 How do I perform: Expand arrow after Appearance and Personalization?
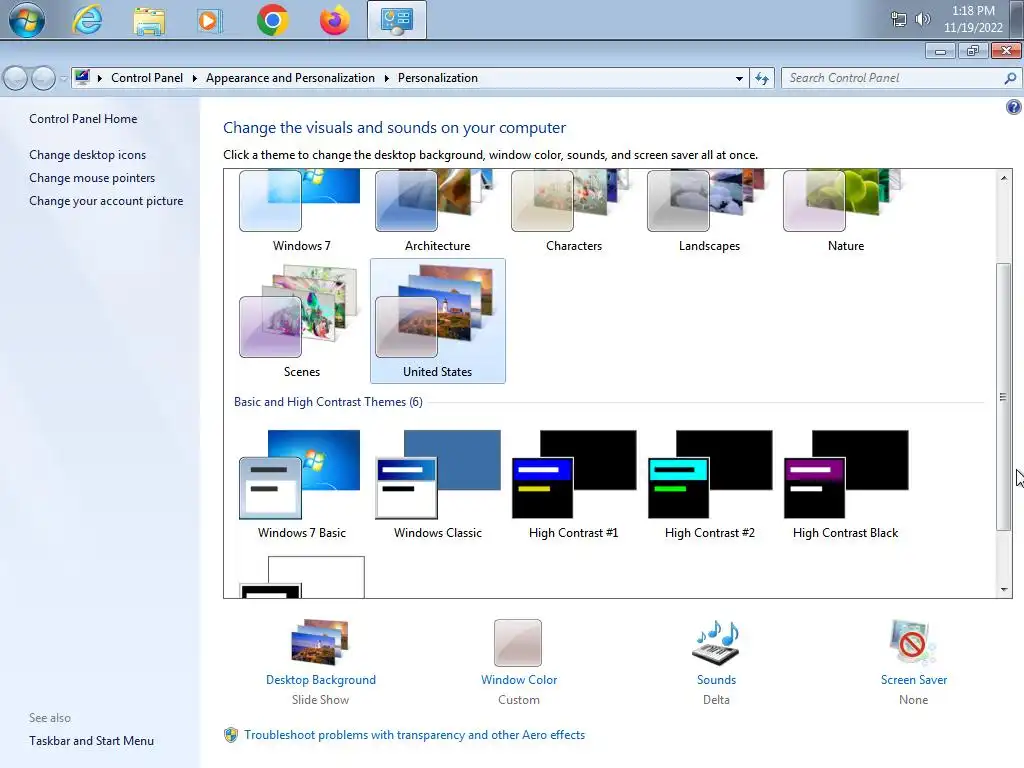coord(387,78)
